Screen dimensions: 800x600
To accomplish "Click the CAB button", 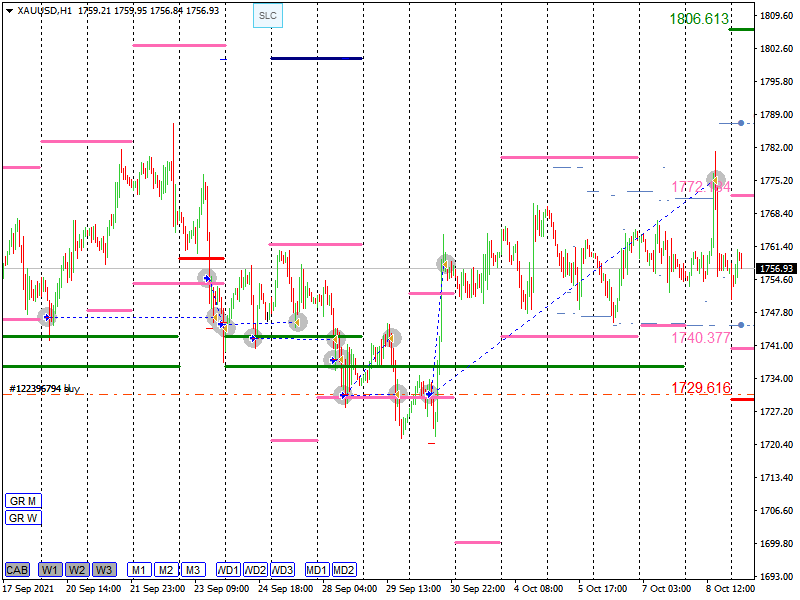I will [17, 569].
